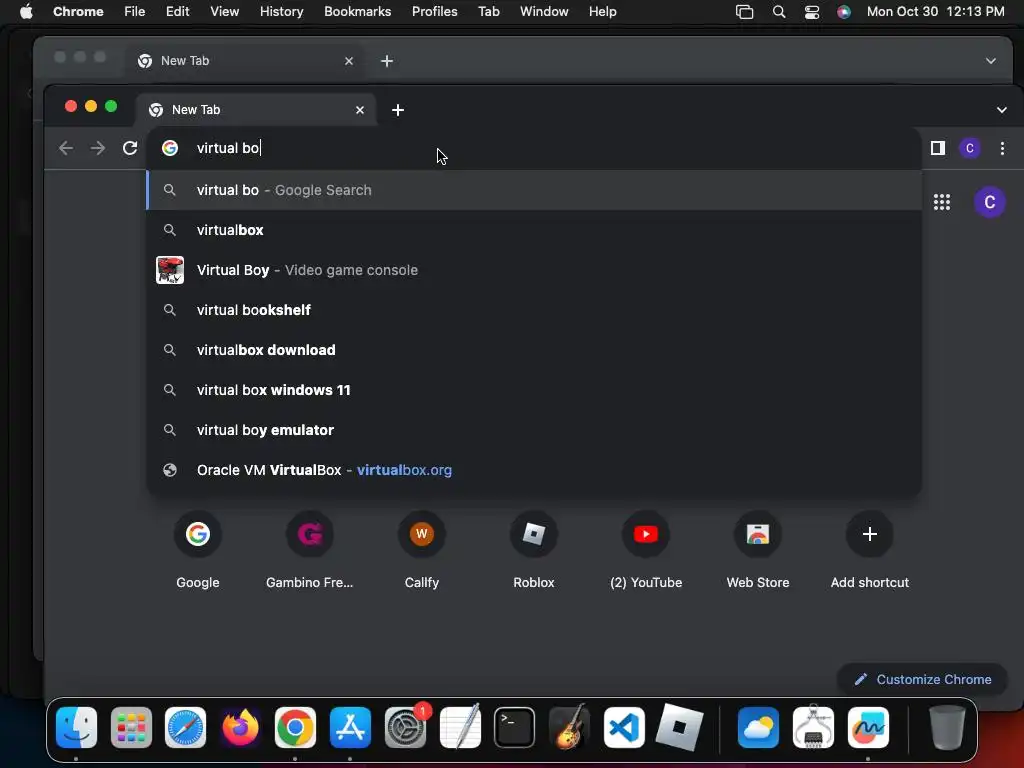Open Launchpad from the Dock

pyautogui.click(x=131, y=727)
